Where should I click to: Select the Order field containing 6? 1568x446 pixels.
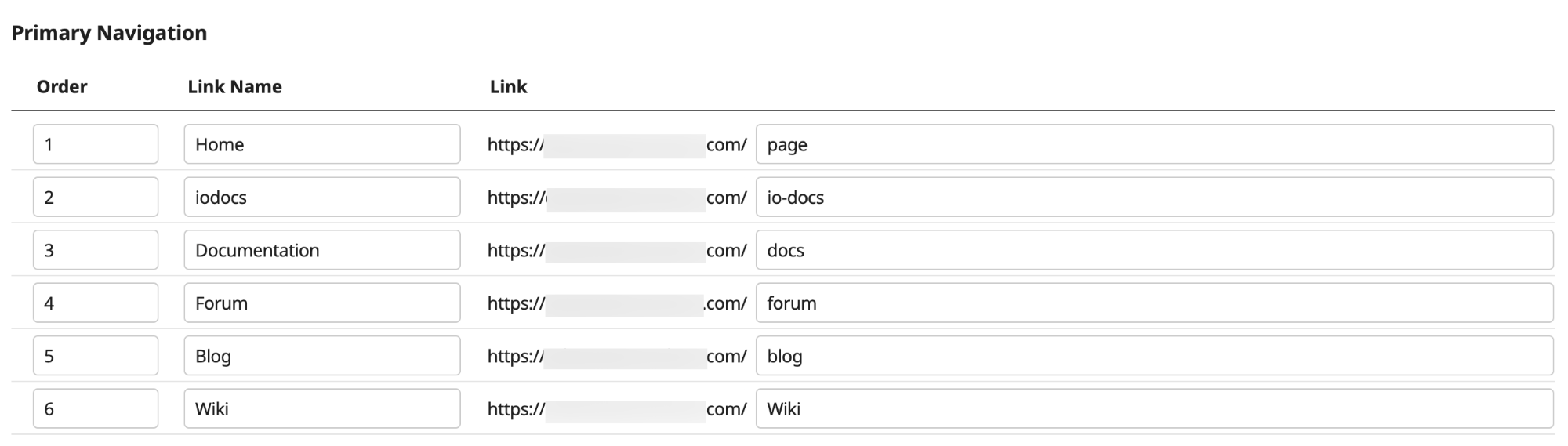tap(96, 408)
